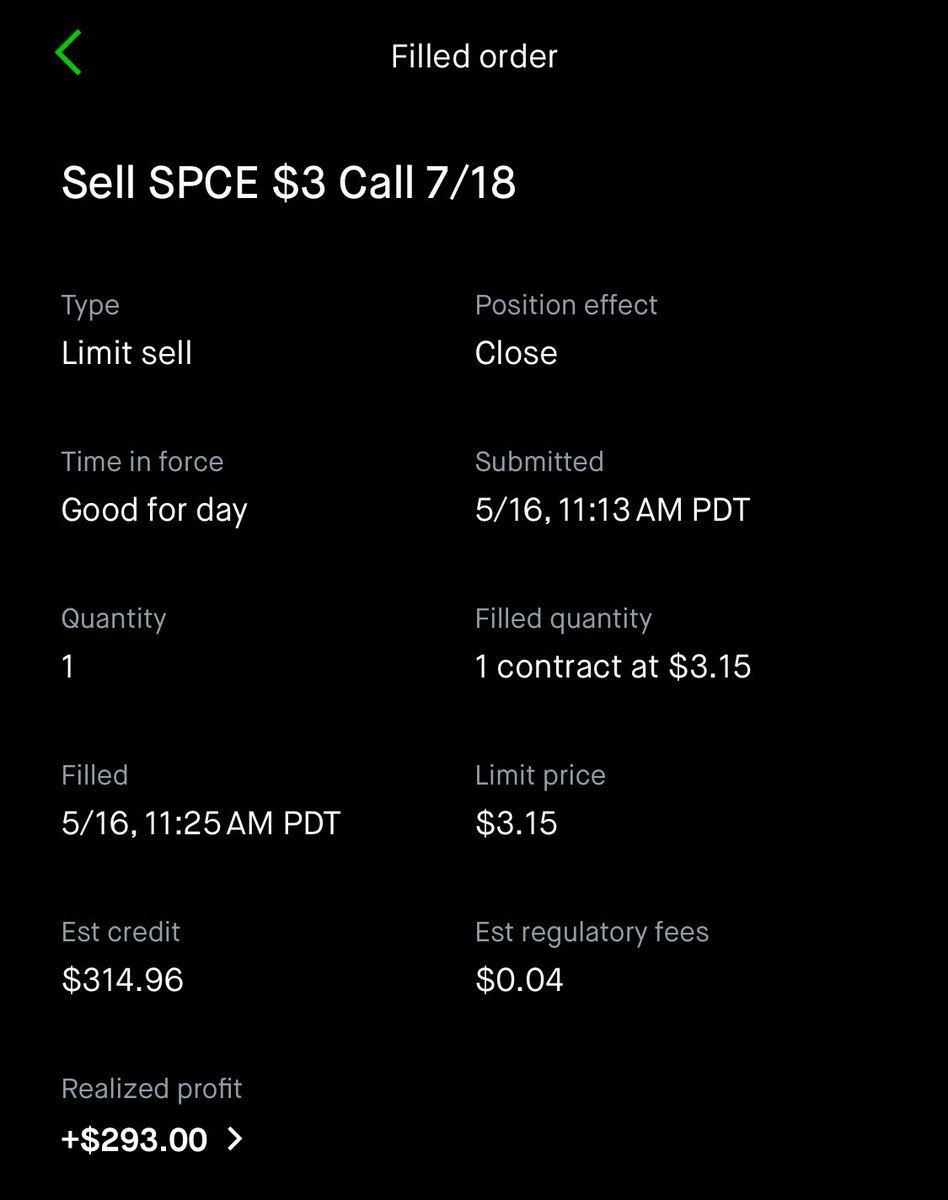Tap the Quantity value 1

[x=68, y=666]
